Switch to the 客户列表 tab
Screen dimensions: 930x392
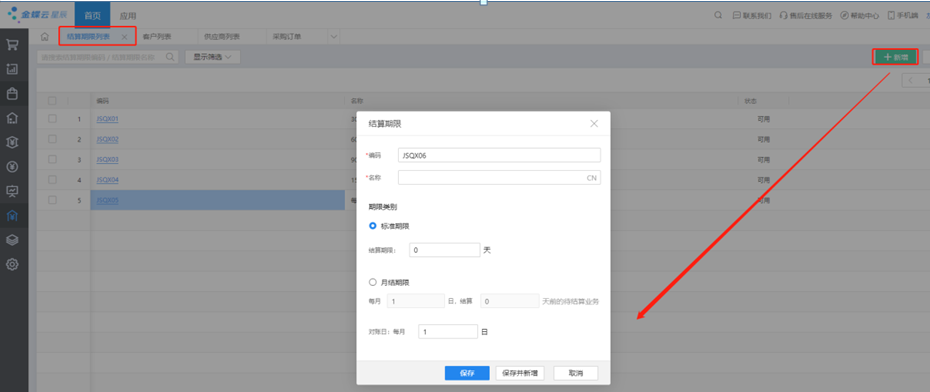point(157,37)
